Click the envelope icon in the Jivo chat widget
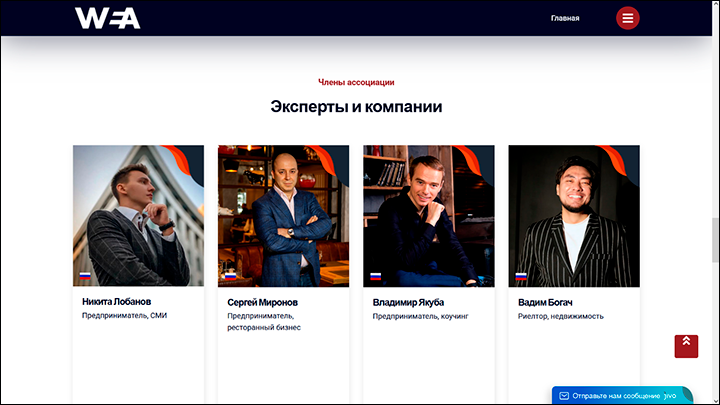 click(564, 396)
